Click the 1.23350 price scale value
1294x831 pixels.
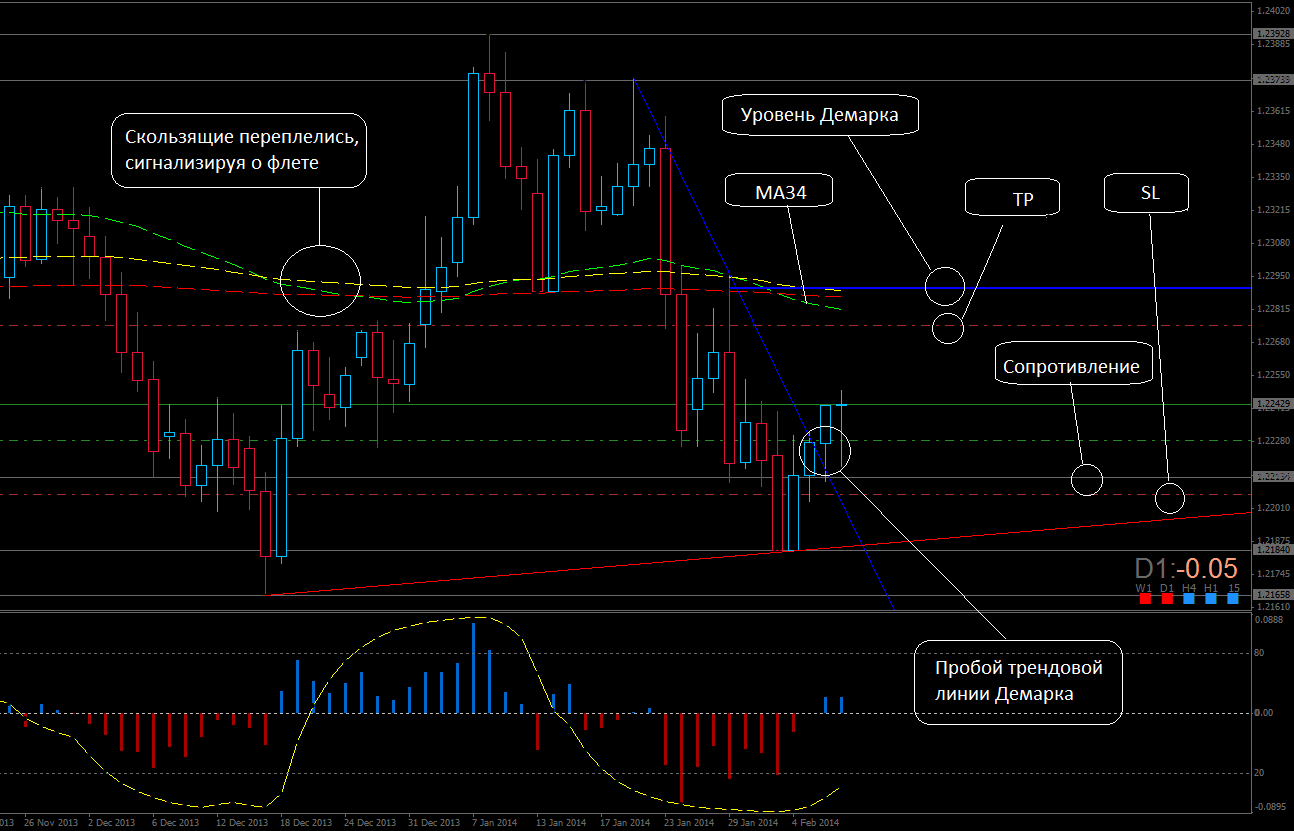tap(1273, 176)
